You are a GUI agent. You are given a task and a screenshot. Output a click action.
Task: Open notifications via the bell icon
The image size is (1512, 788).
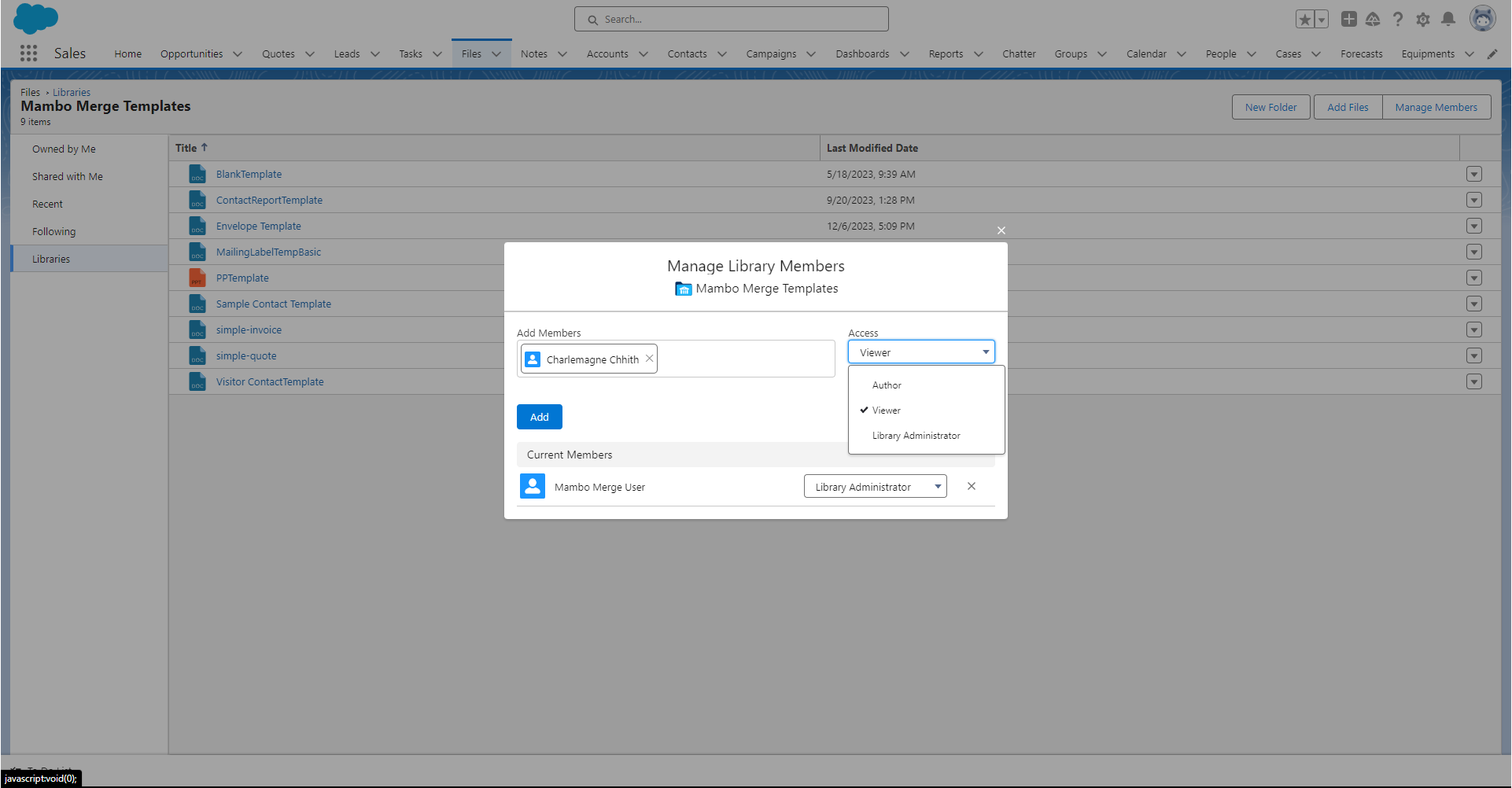[1448, 19]
